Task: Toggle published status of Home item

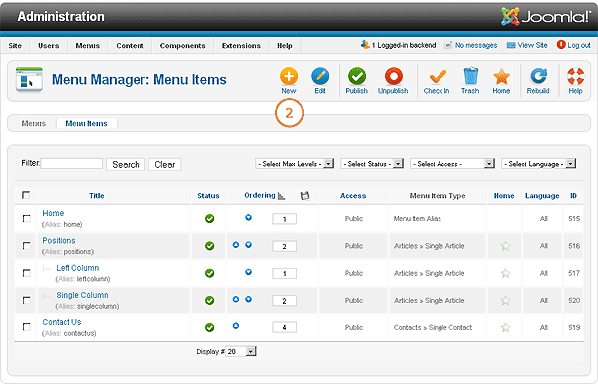Action: click(209, 219)
